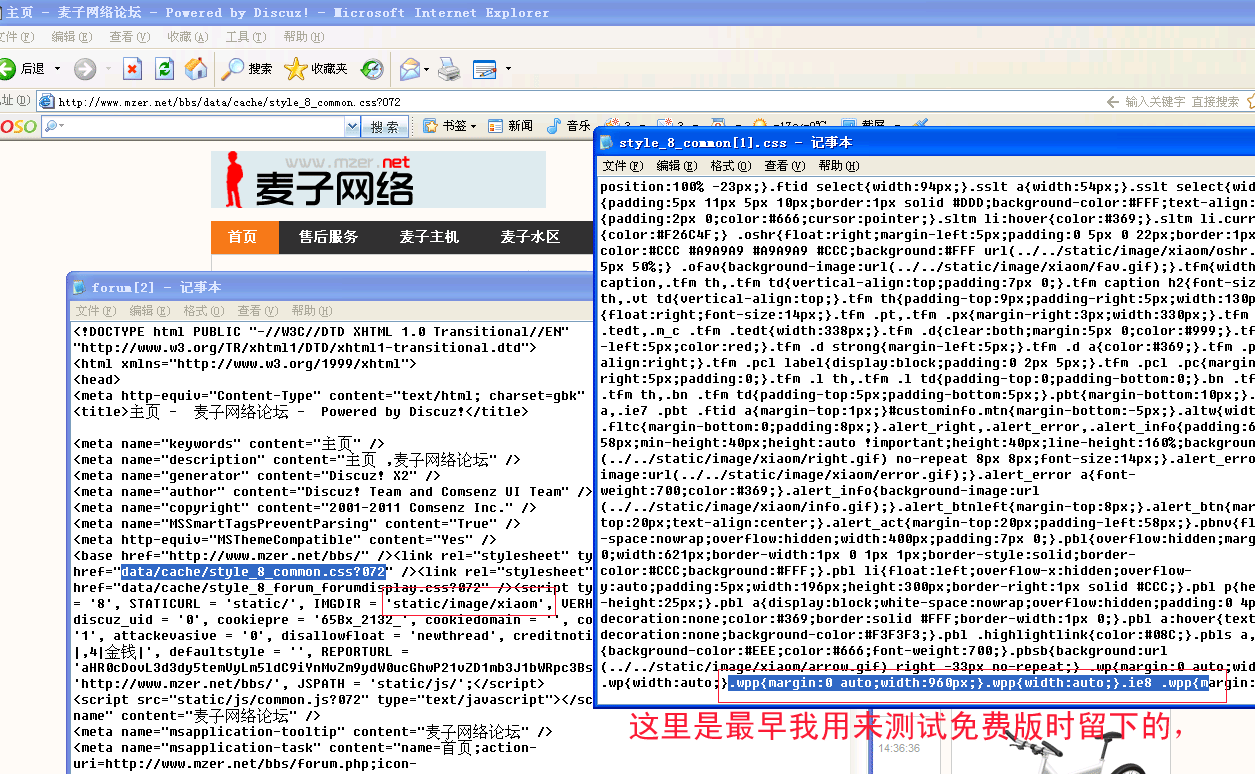Open 文件(F) menu in forum[2] notepad
Viewport: 1255px width, 774px height.
click(x=96, y=311)
